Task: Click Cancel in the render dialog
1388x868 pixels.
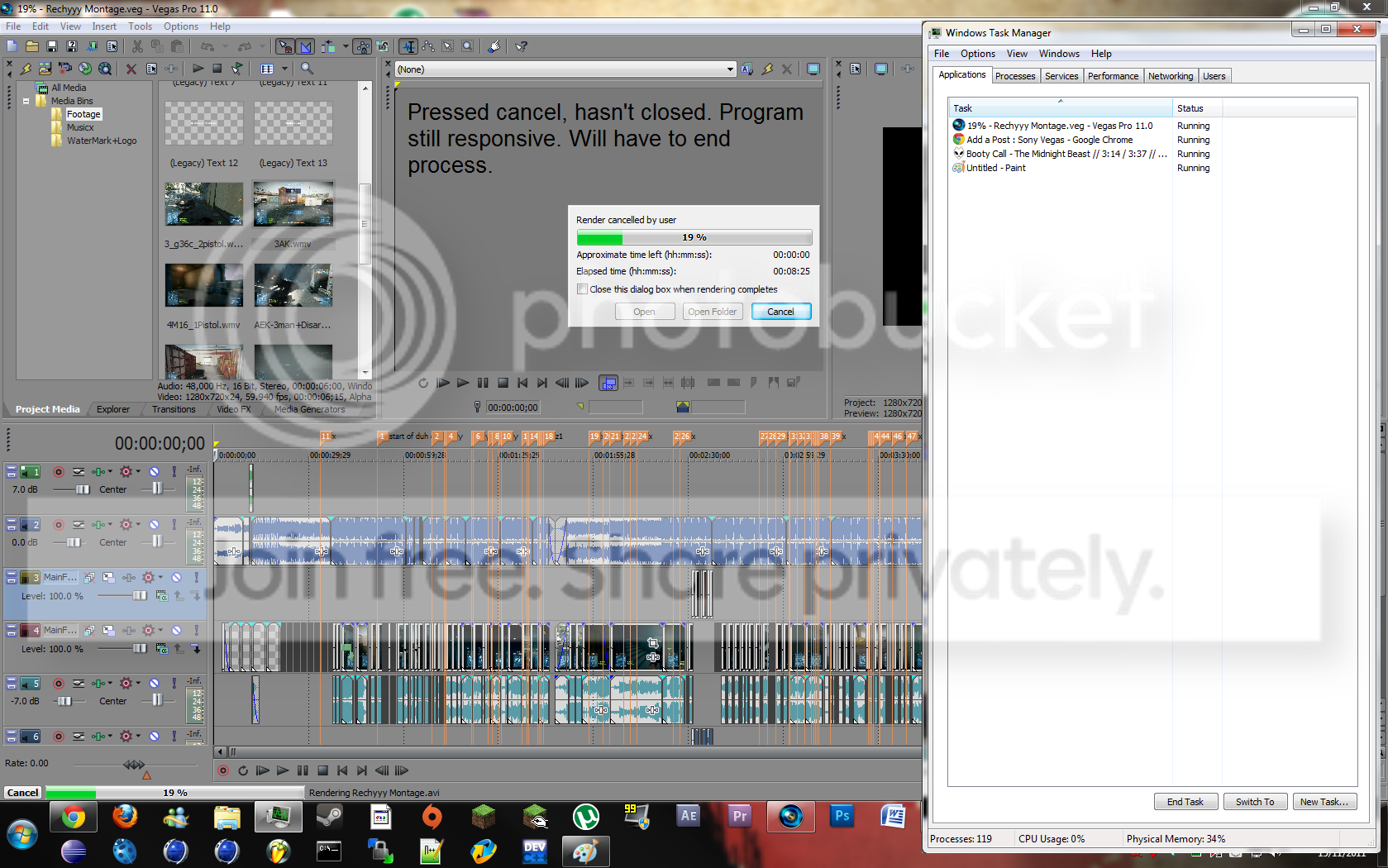Action: [780, 312]
